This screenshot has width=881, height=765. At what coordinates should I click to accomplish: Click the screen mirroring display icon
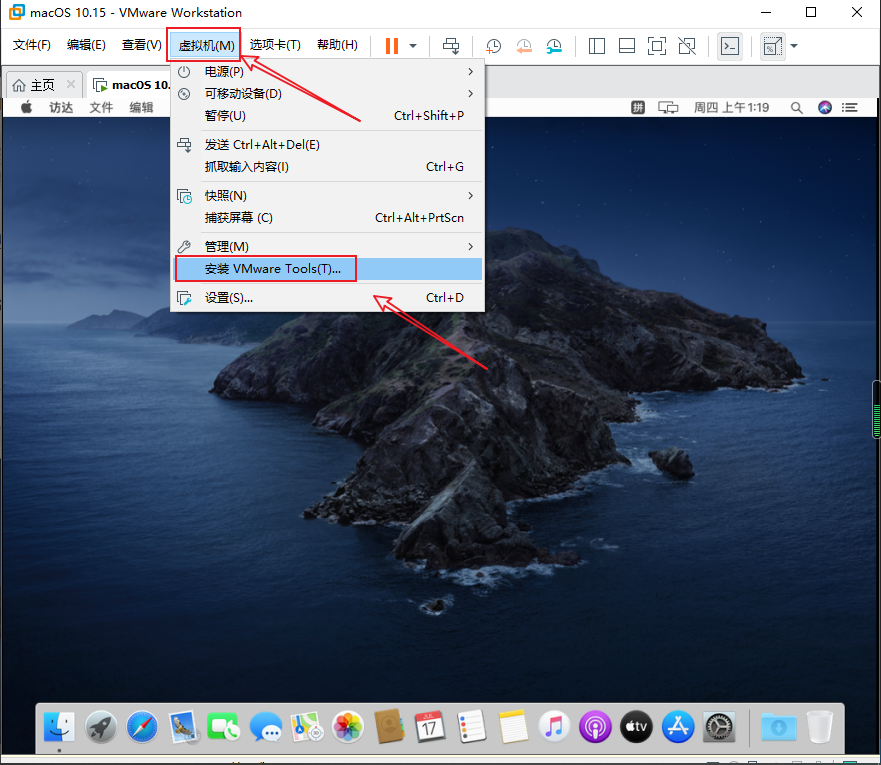[x=668, y=107]
